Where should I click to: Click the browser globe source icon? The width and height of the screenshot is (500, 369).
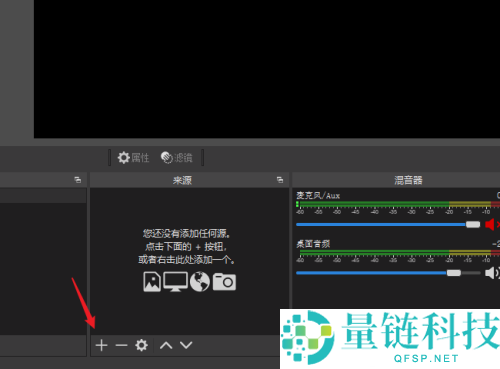[x=200, y=282]
